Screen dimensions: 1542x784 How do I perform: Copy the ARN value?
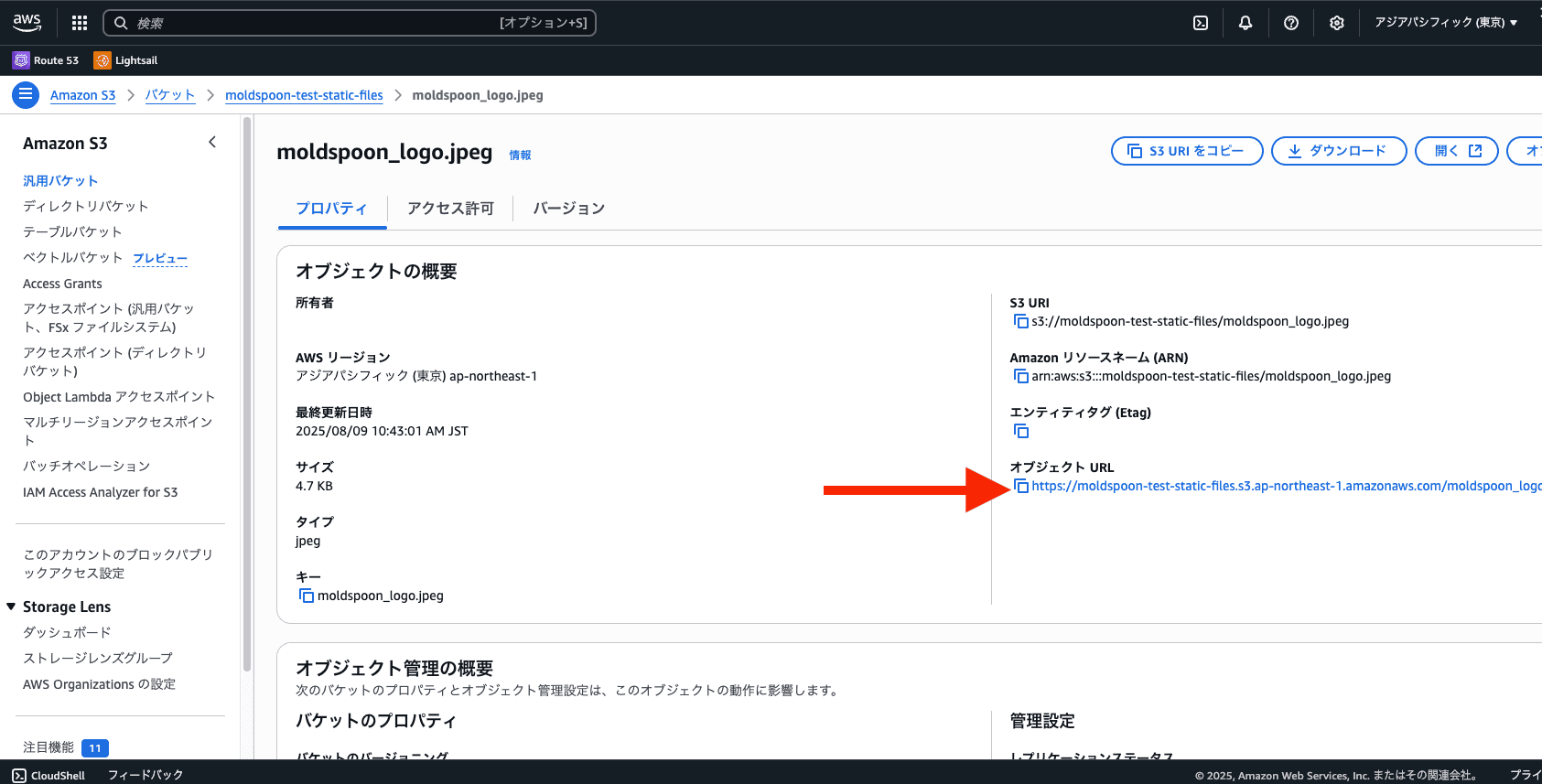click(x=1020, y=376)
